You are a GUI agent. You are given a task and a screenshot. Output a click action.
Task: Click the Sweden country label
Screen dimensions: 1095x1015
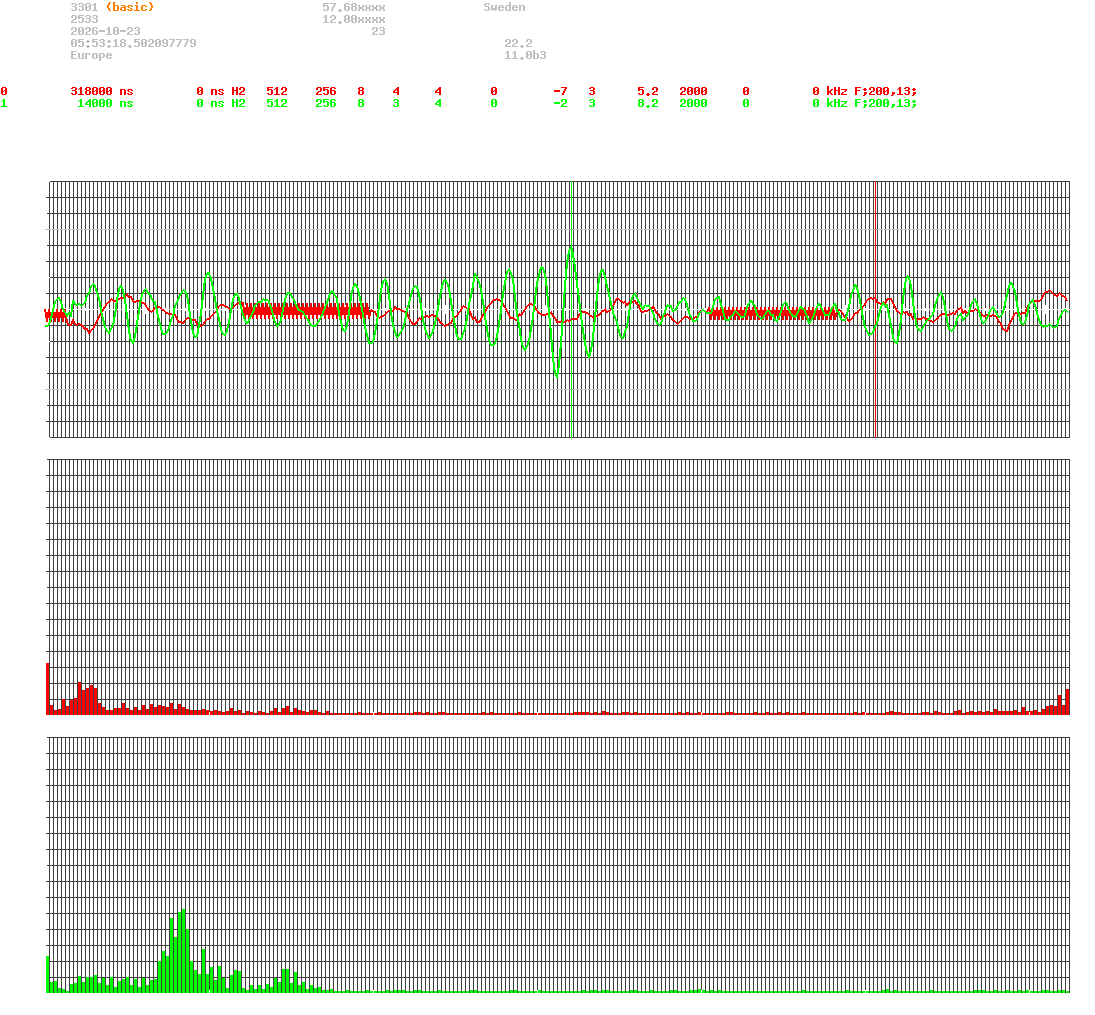504,7
